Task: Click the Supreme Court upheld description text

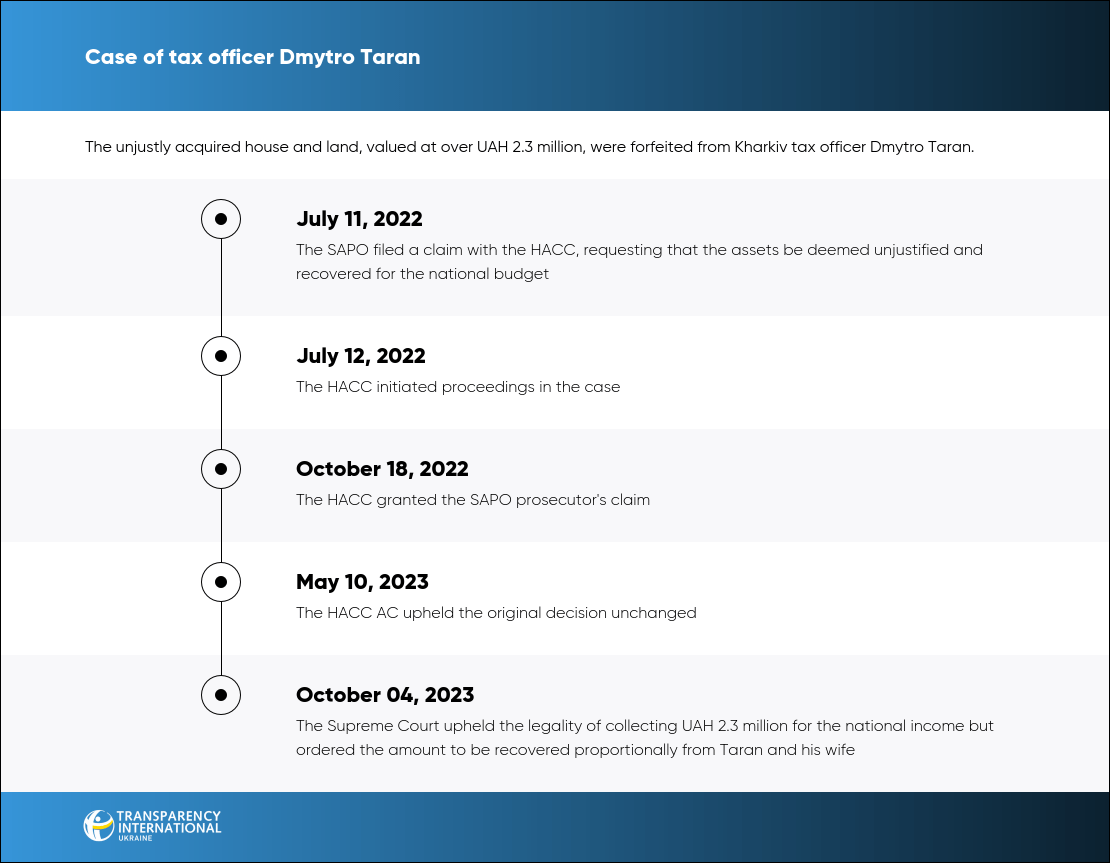Action: [x=644, y=737]
